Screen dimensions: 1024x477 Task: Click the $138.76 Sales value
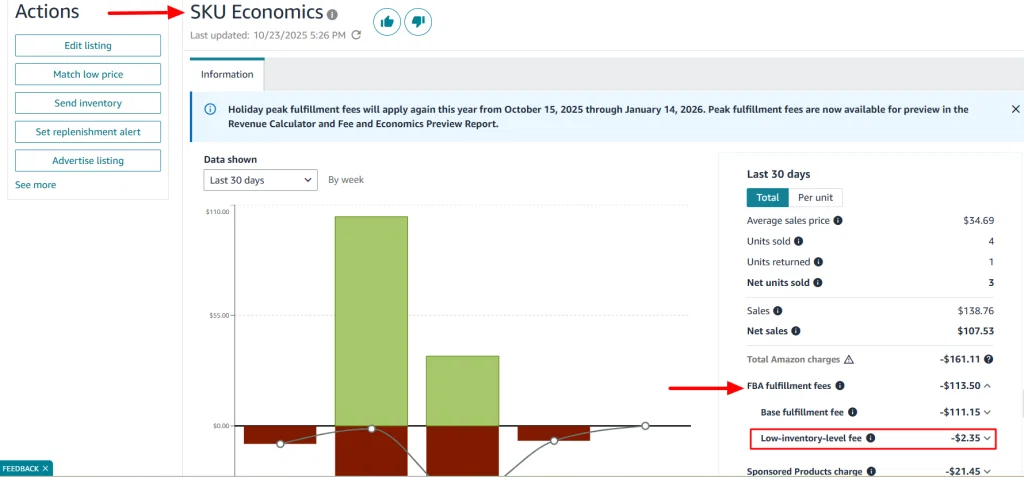[976, 311]
